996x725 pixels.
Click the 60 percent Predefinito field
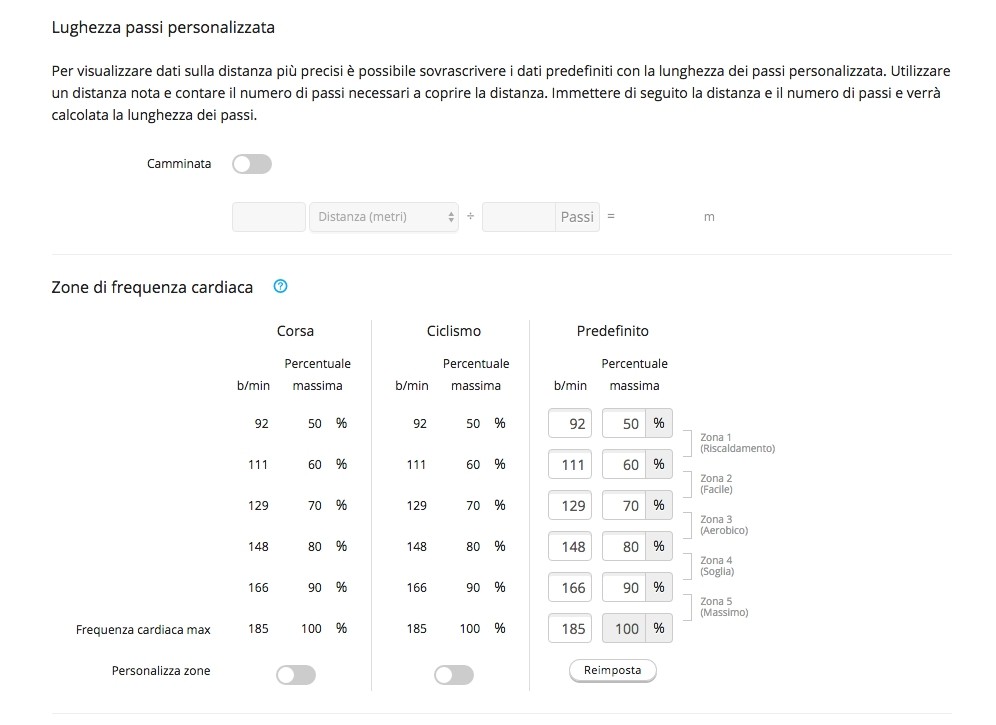[625, 464]
